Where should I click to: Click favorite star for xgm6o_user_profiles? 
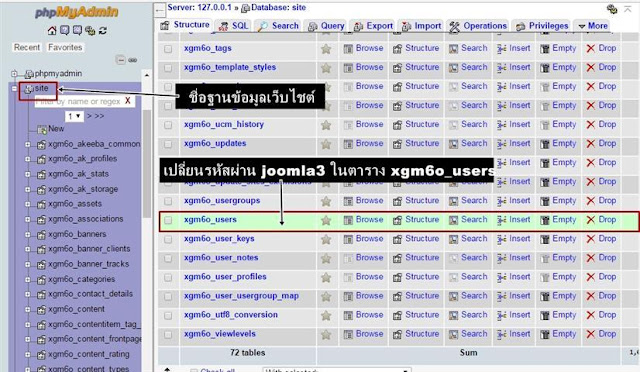326,278
